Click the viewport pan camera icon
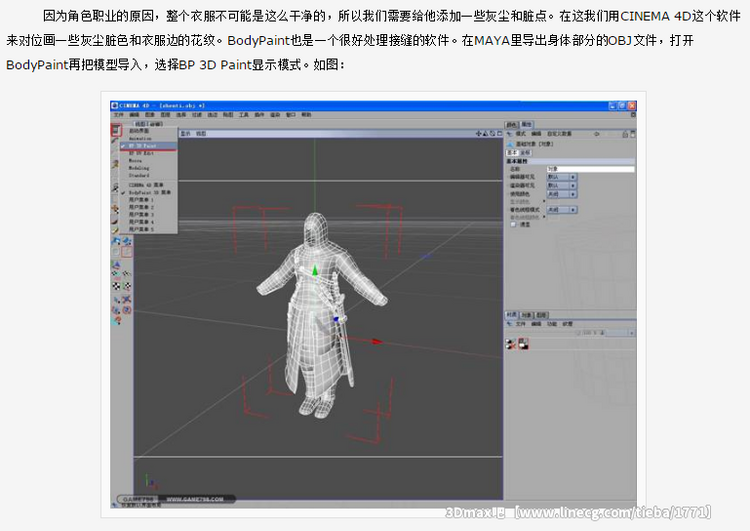The image size is (750, 531). point(478,133)
